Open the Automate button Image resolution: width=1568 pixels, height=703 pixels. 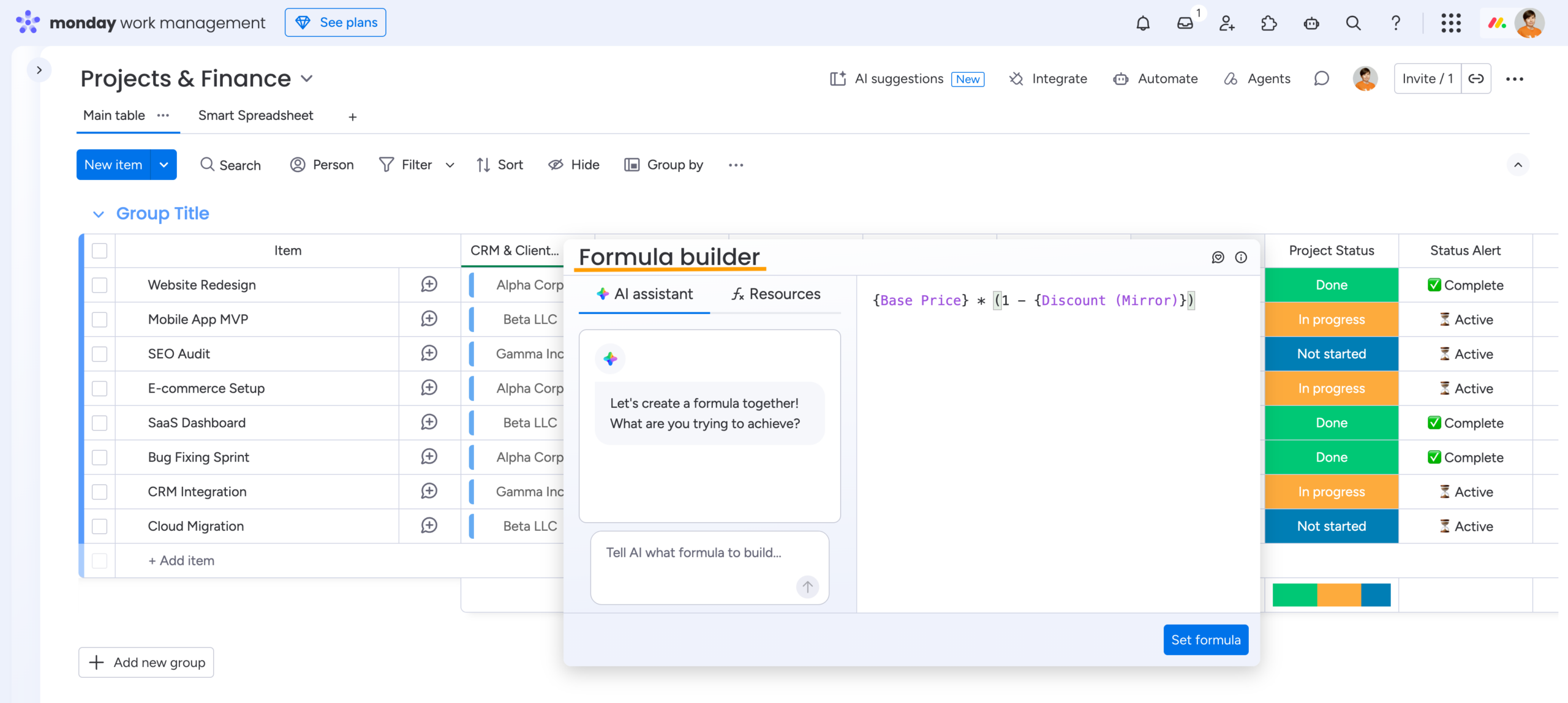[1155, 78]
